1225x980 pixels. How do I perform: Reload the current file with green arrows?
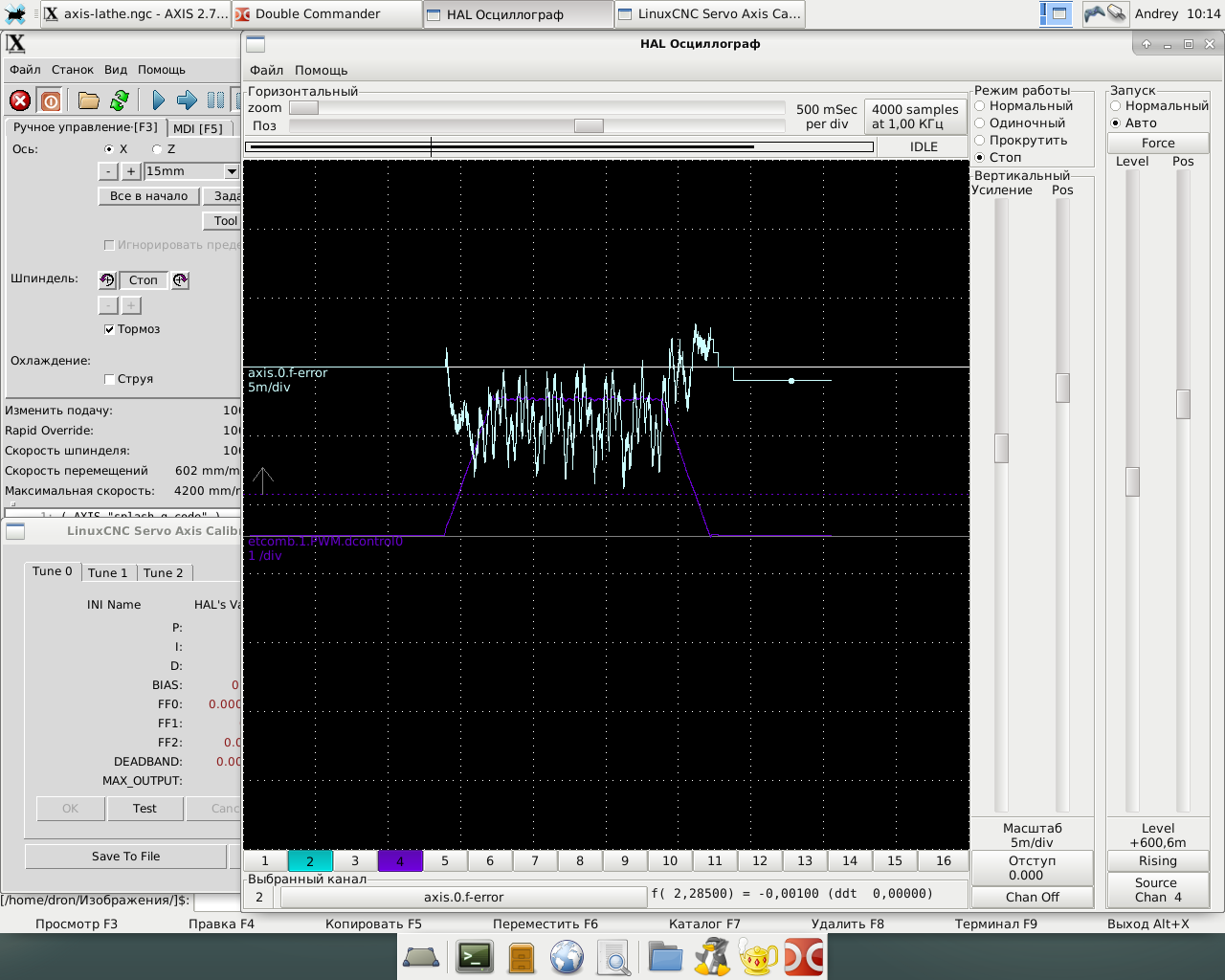point(120,100)
